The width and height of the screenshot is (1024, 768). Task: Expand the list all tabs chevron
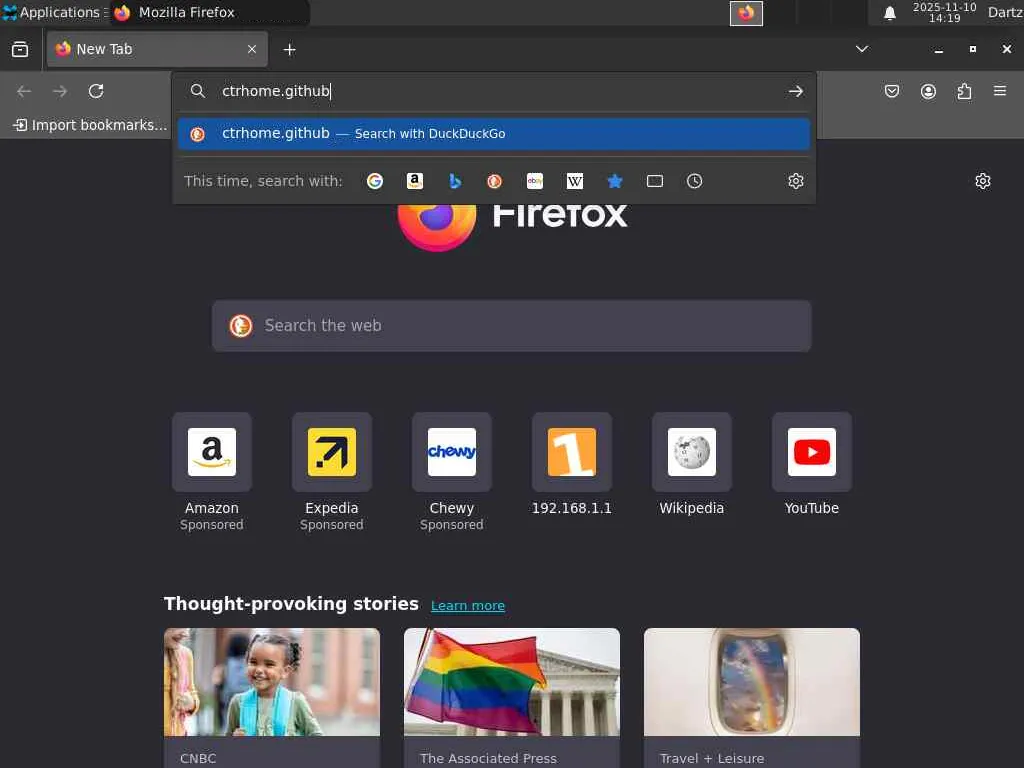point(862,49)
